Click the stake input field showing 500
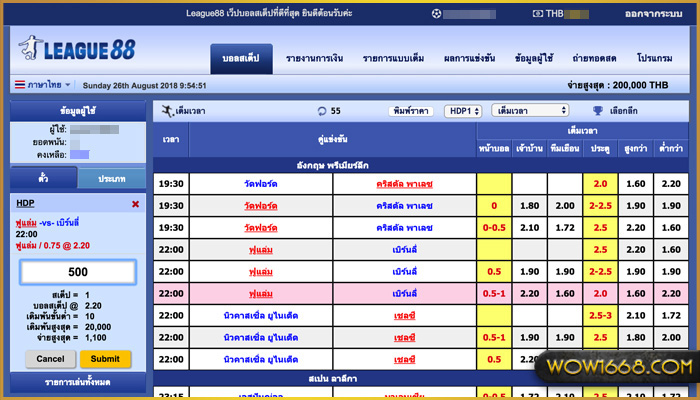This screenshot has width=700, height=400. point(78,272)
